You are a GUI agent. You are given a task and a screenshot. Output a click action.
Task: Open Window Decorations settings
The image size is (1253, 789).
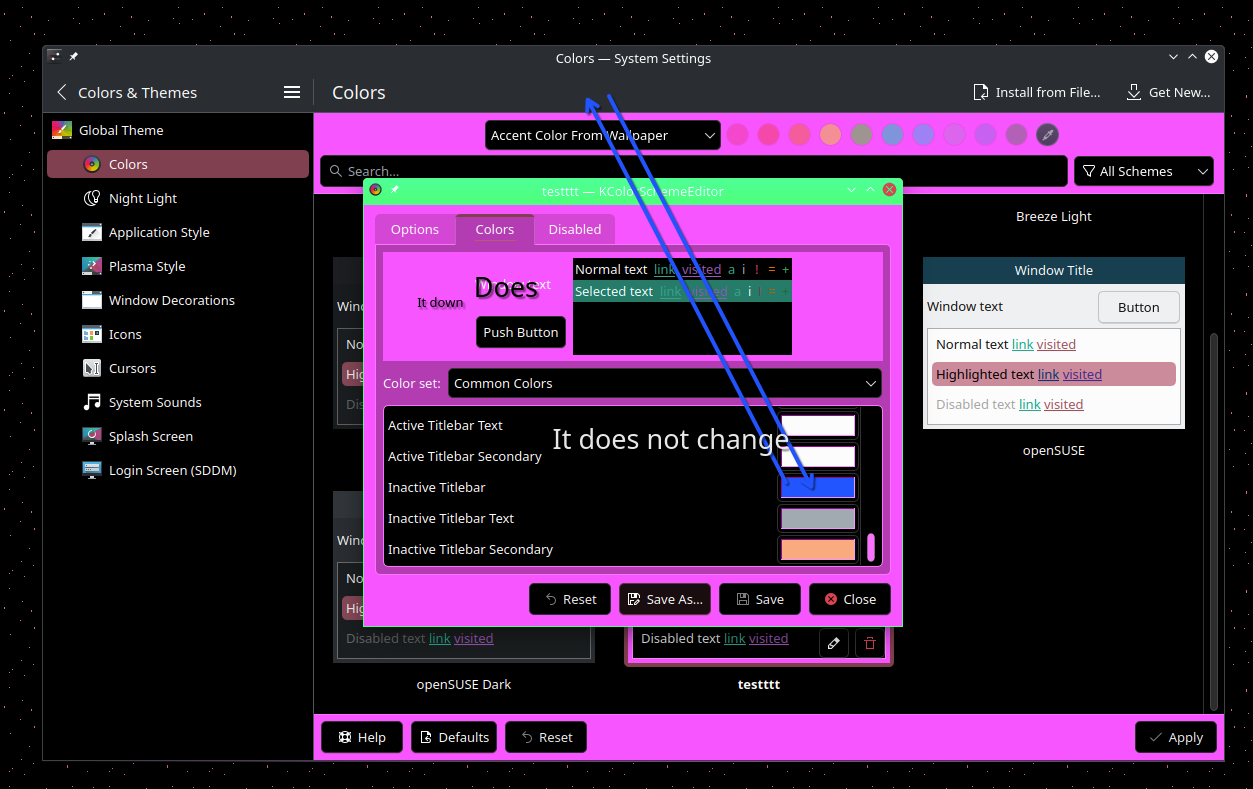(x=178, y=300)
